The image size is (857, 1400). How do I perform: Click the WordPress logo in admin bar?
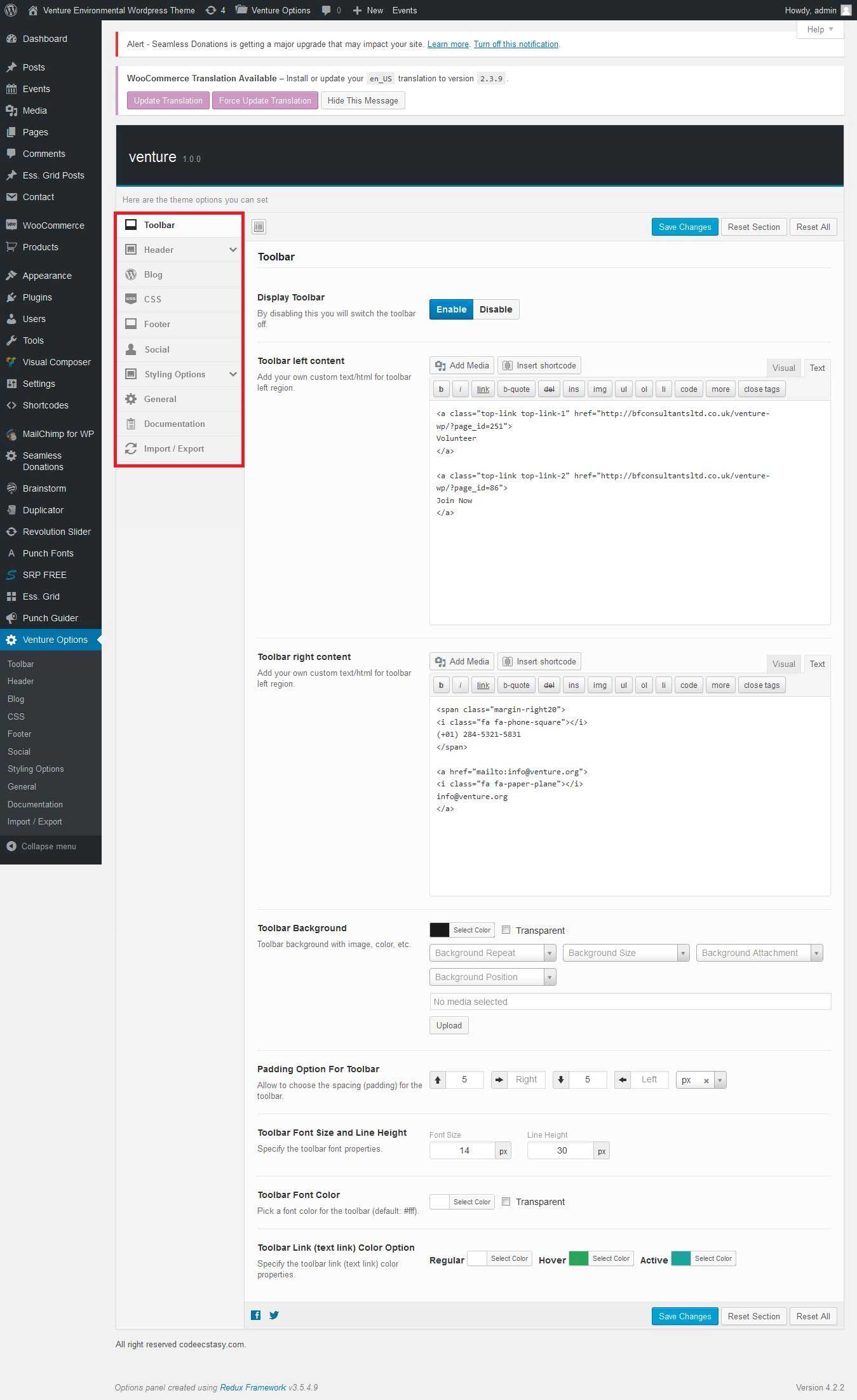tap(11, 10)
